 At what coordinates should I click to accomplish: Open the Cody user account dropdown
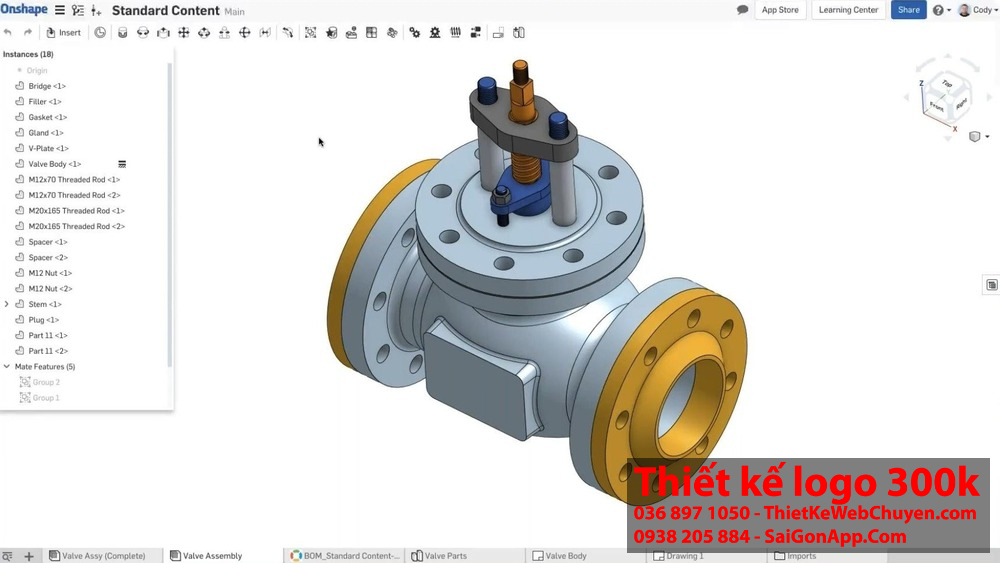[x=975, y=10]
